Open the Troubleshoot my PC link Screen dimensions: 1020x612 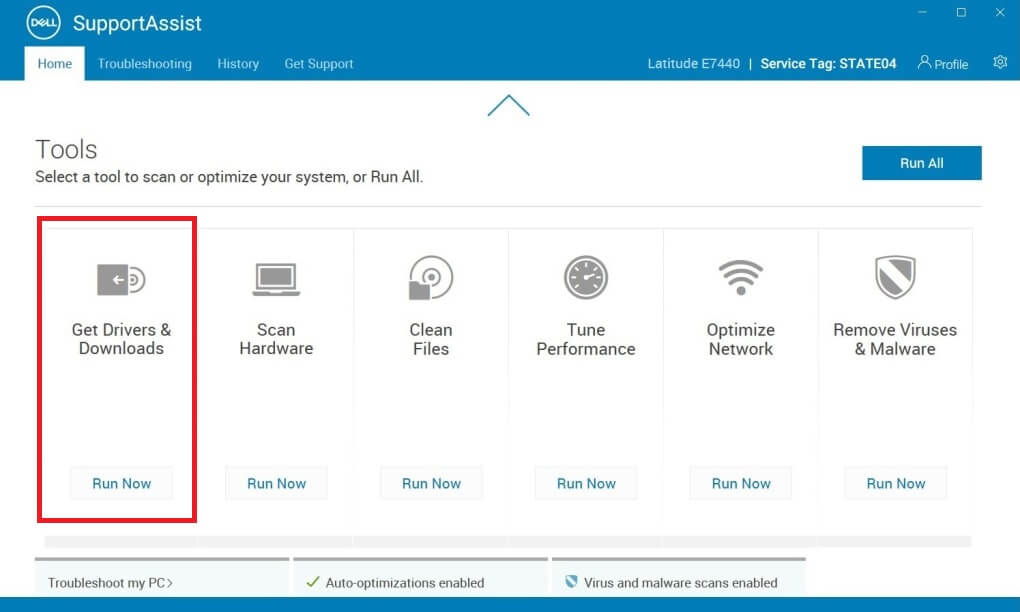coord(110,583)
